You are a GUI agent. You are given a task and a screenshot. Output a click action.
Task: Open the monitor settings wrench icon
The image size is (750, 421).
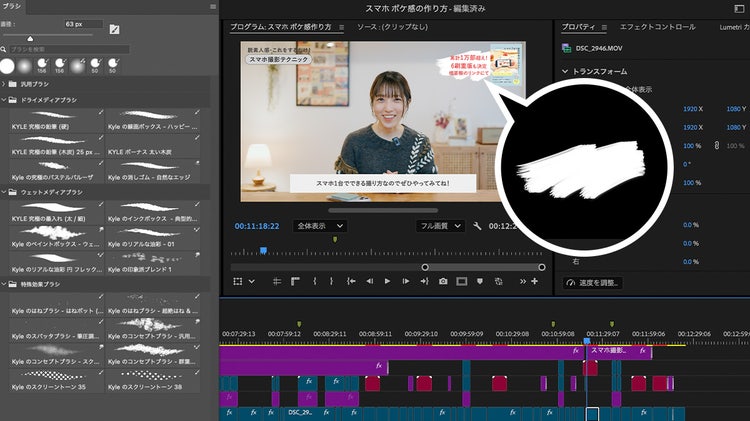tap(478, 226)
